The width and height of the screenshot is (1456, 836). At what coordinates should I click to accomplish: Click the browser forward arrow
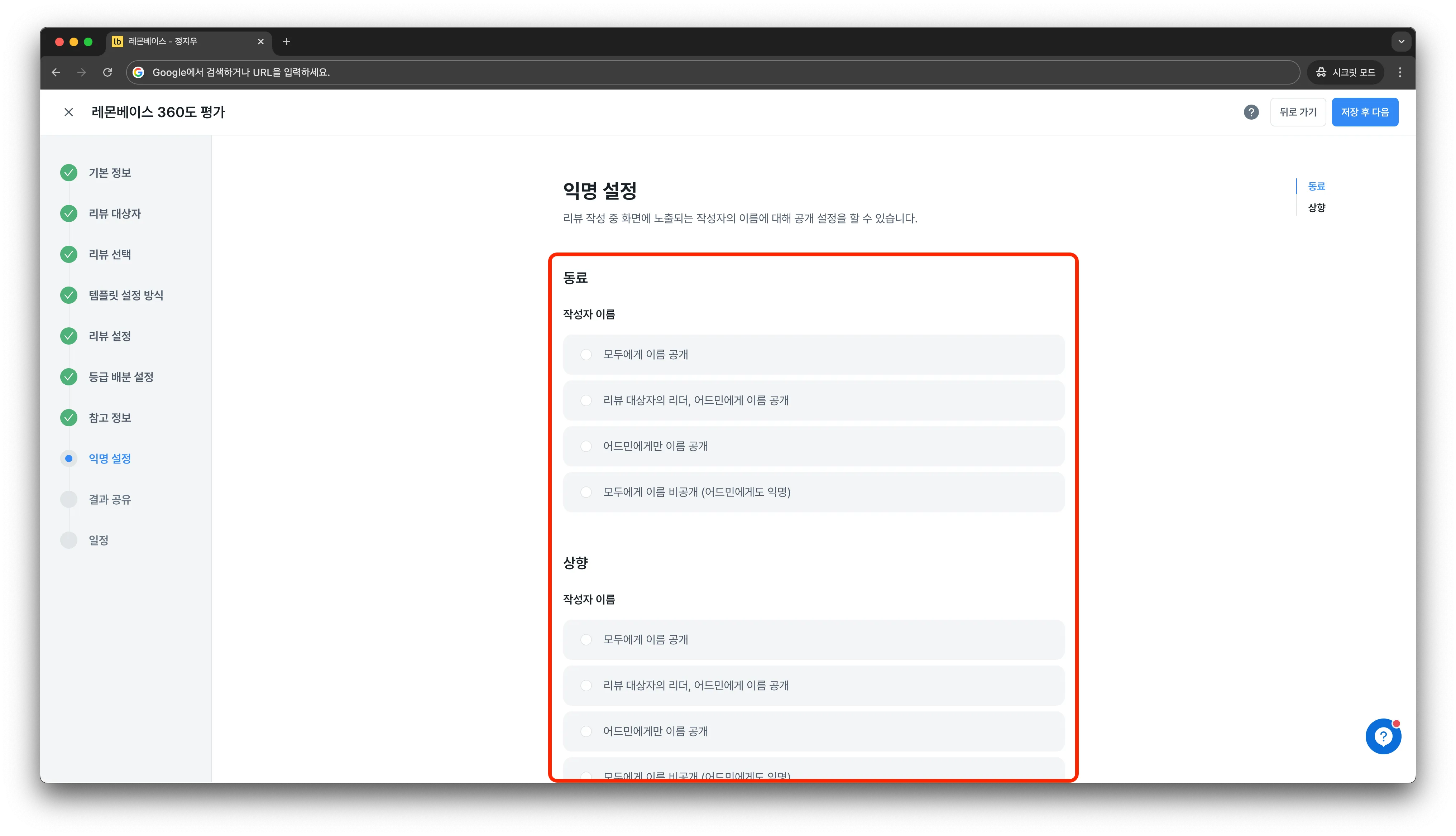(82, 72)
